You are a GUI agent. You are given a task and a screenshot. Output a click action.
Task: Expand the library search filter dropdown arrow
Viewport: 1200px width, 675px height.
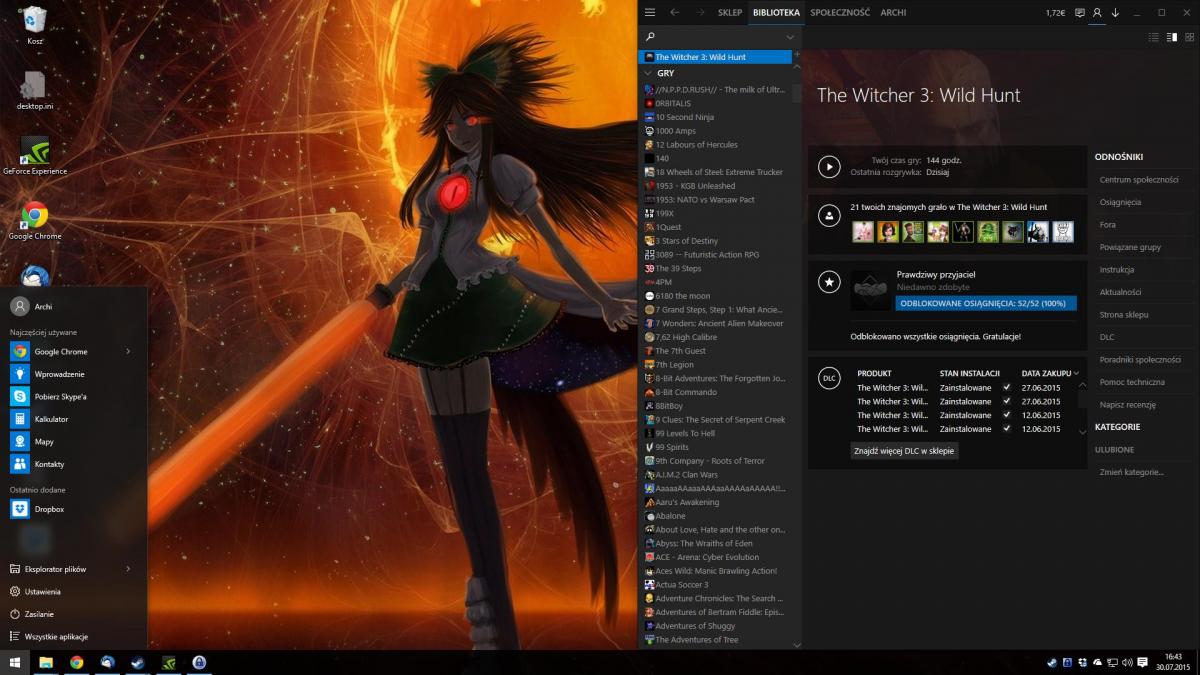(x=790, y=37)
